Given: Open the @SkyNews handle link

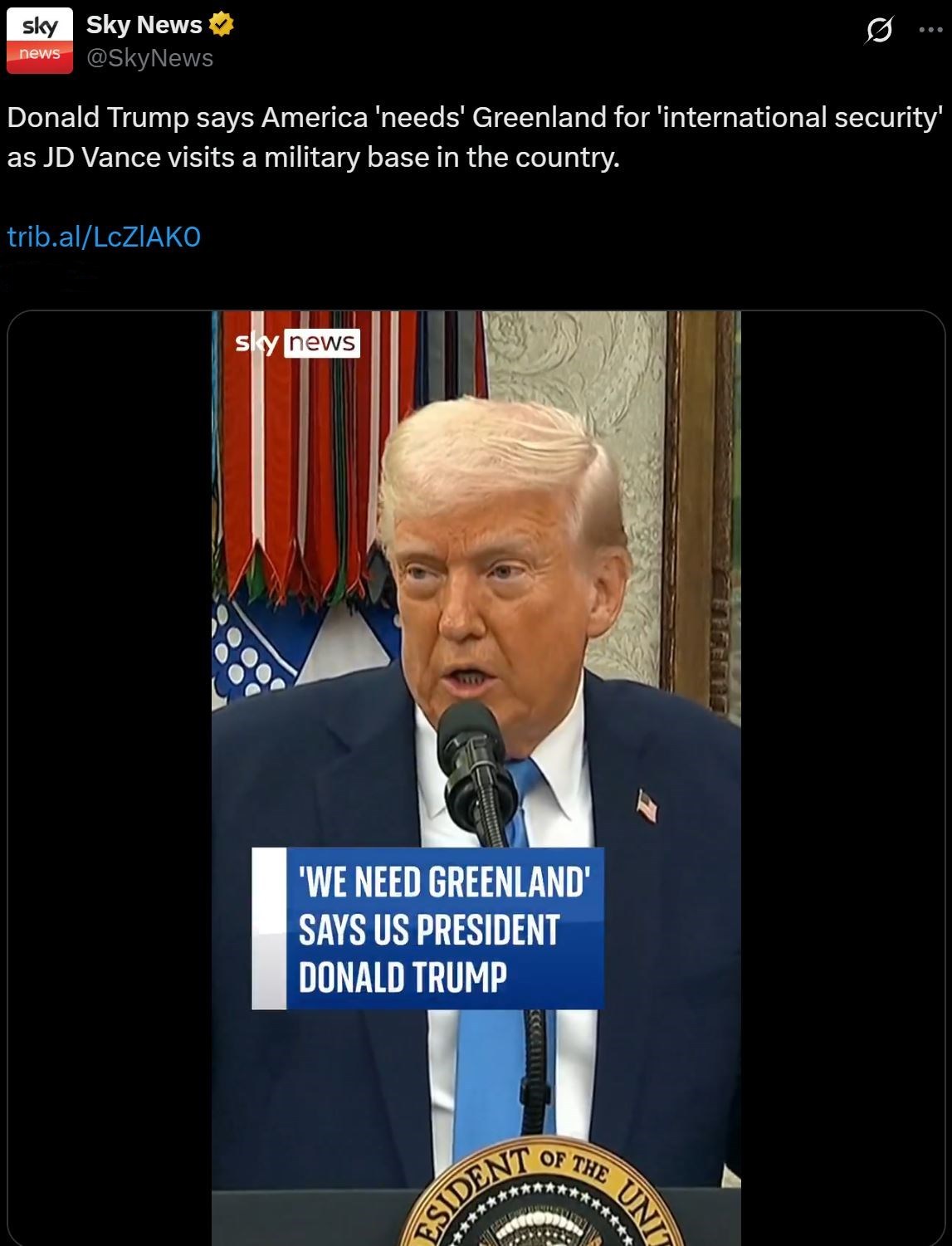Looking at the screenshot, I should [x=149, y=58].
